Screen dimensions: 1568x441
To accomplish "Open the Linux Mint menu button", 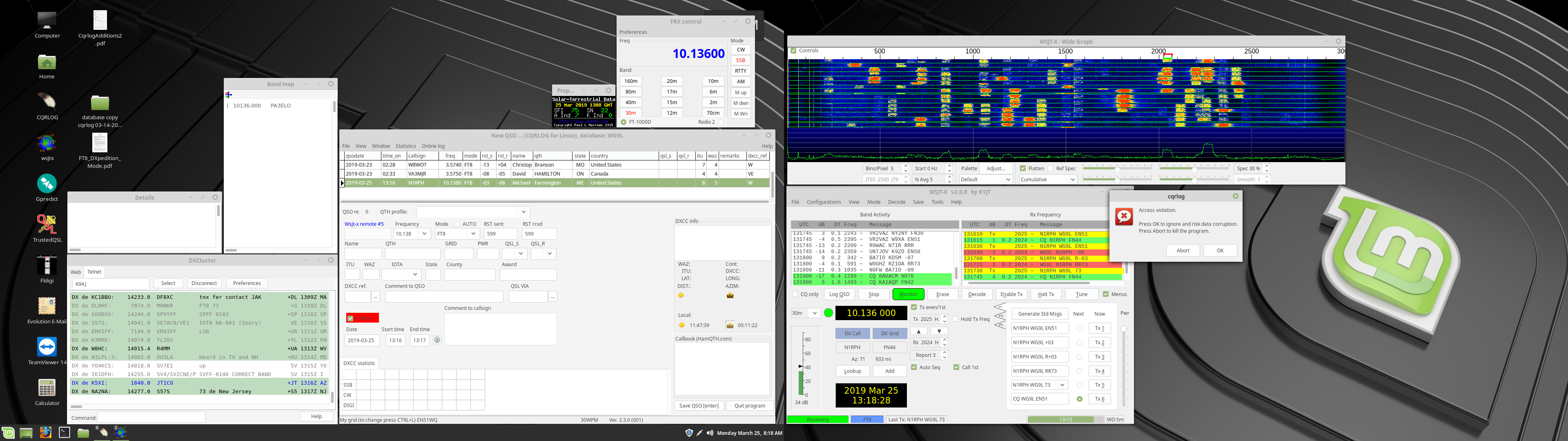I will 8,432.
